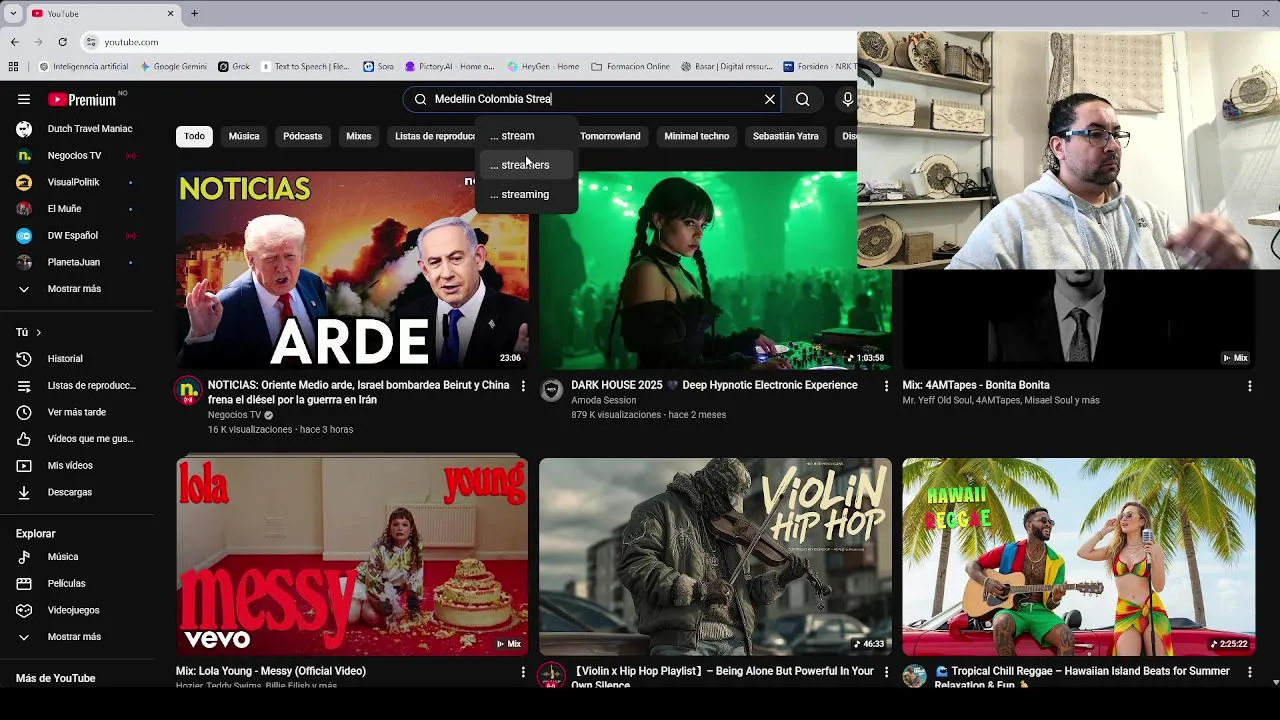1280x720 pixels.
Task: Open the Lola Young messy thumbnail
Action: [352, 557]
